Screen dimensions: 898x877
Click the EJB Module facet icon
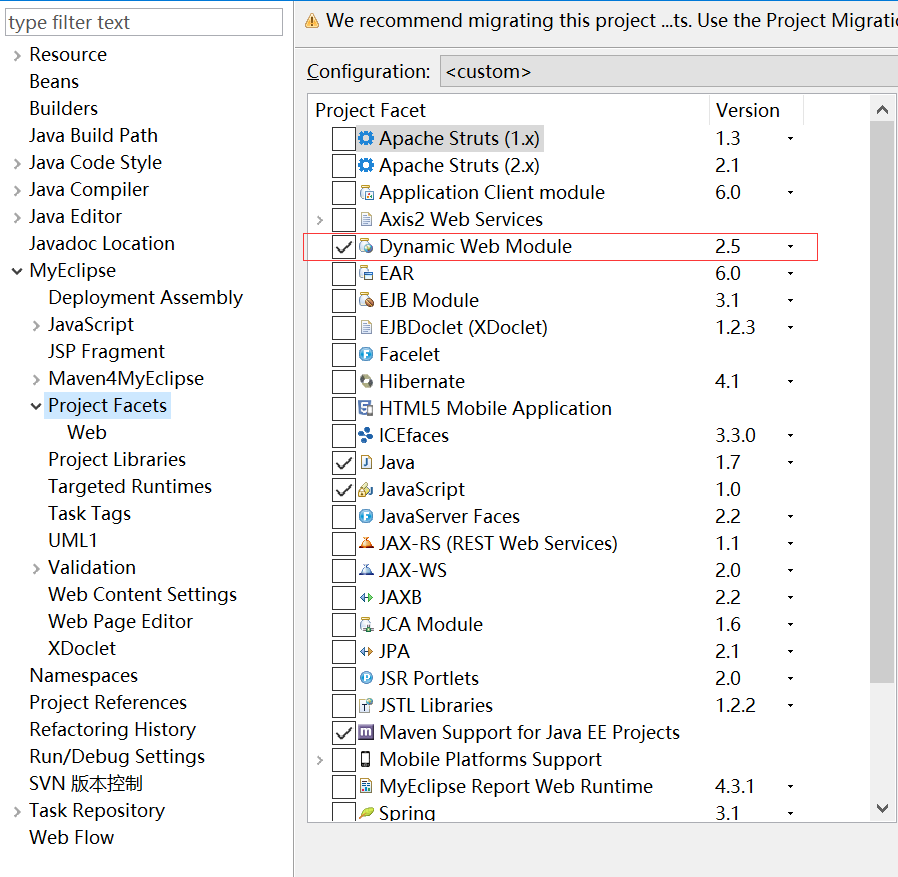[366, 301]
